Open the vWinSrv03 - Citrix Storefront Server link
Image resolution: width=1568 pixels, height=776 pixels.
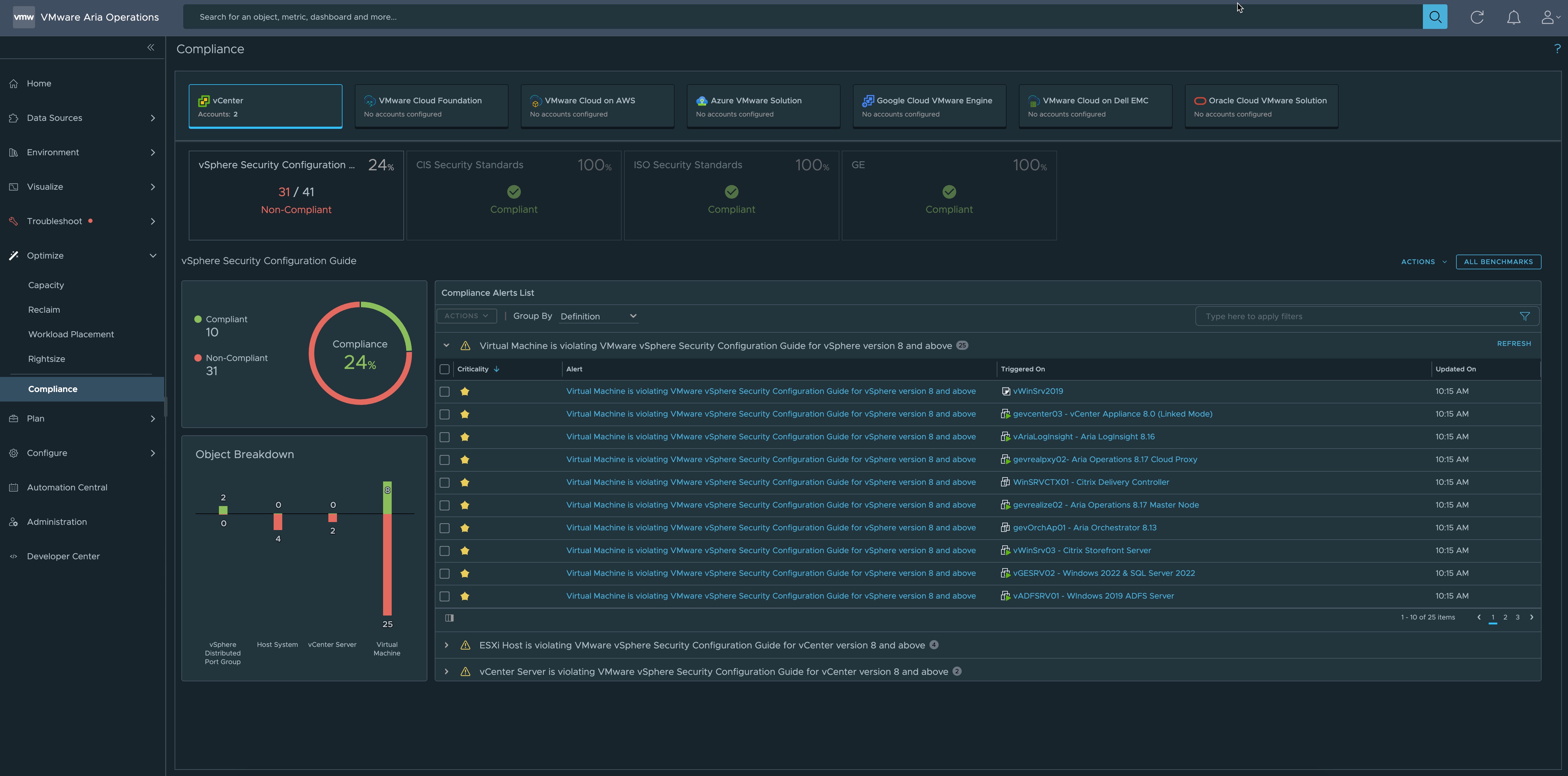(x=1082, y=551)
